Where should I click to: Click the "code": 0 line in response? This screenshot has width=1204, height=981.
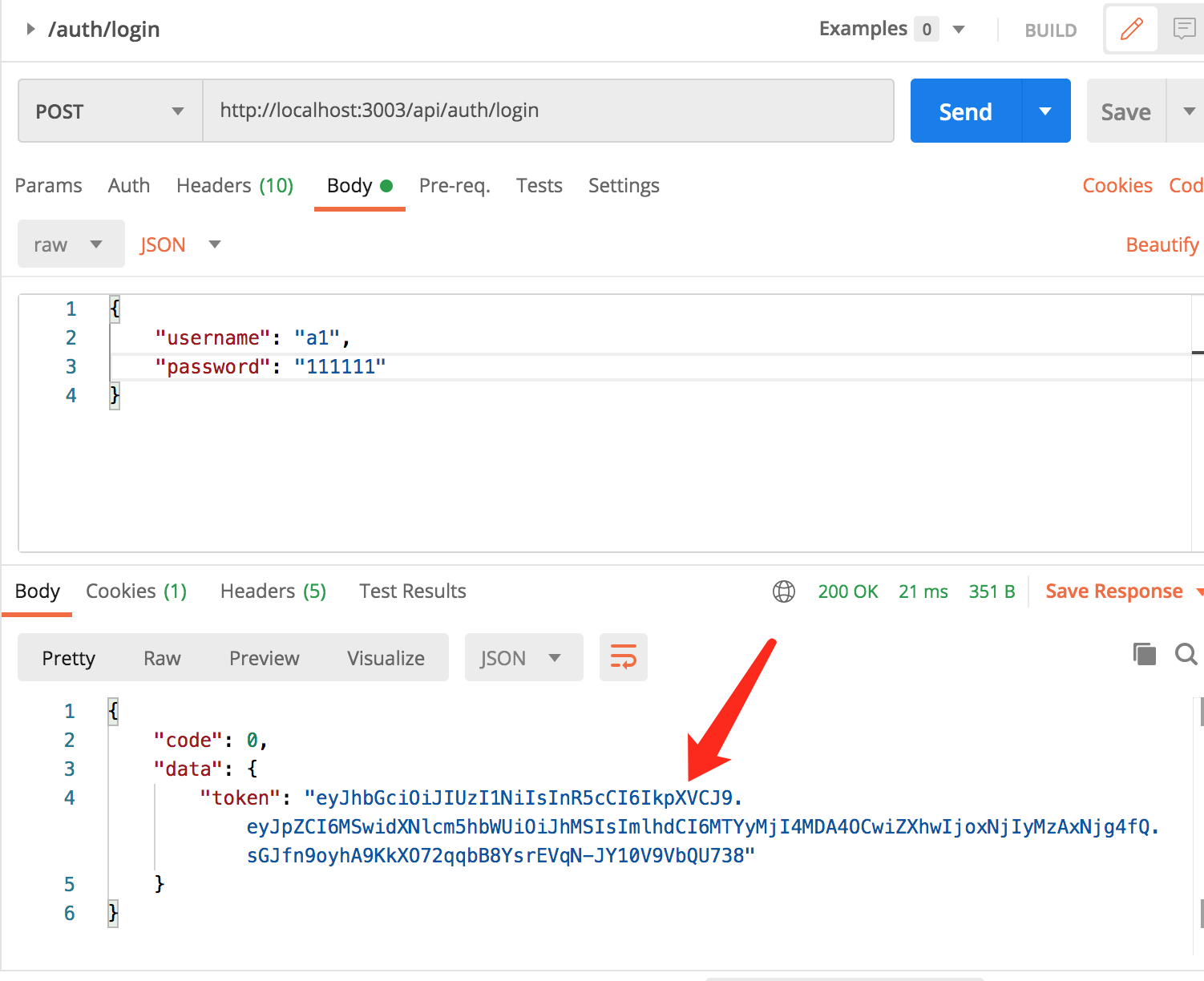coord(211,740)
